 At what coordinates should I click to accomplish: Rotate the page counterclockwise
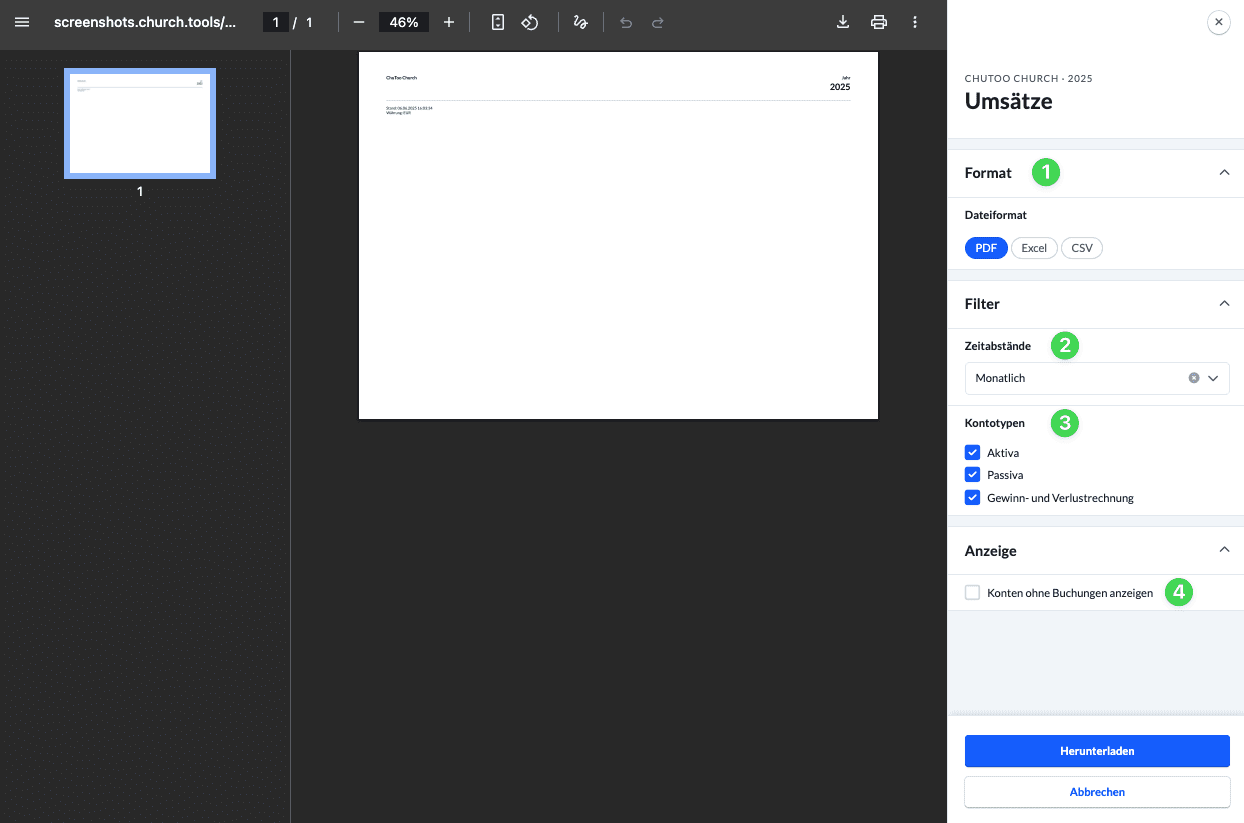click(x=531, y=22)
